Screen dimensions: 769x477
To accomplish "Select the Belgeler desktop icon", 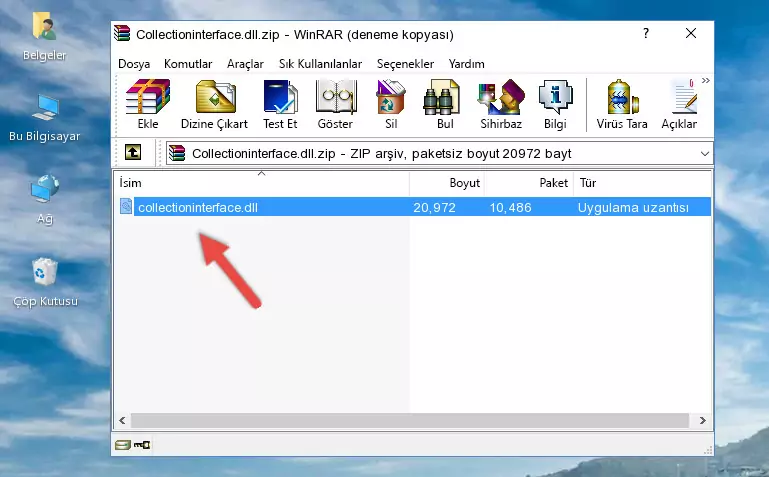I will coord(45,37).
